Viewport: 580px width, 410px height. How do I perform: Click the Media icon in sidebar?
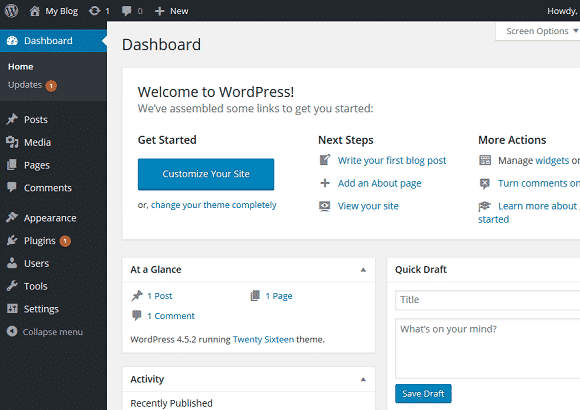pyautogui.click(x=12, y=142)
